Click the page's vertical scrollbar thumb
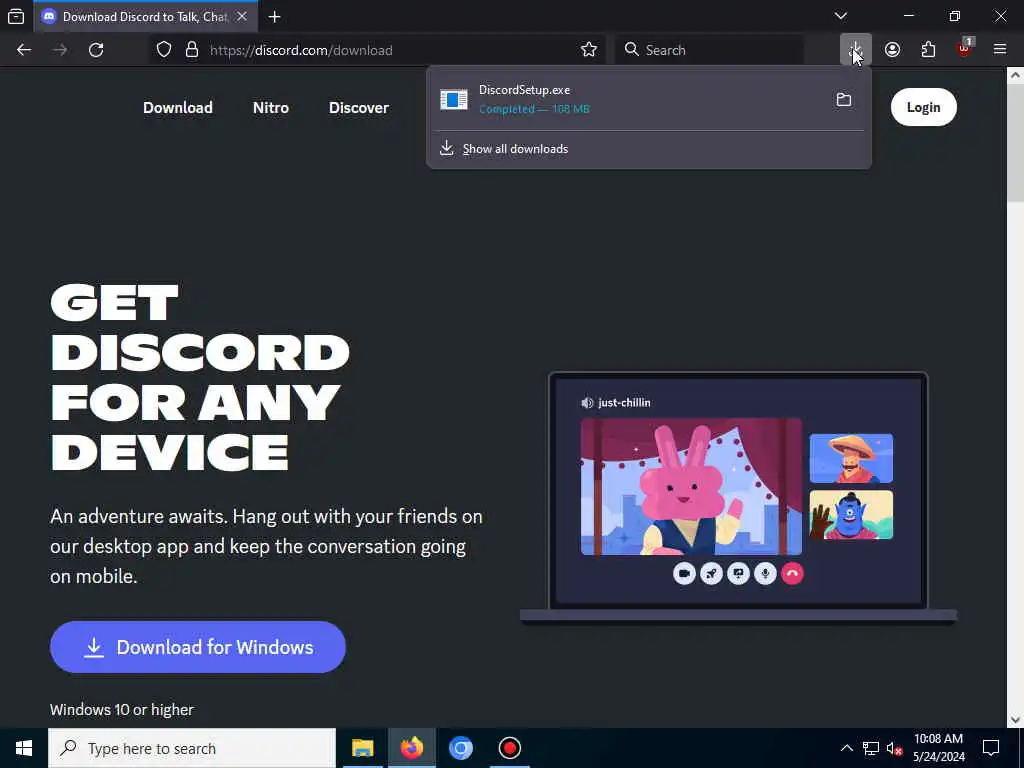1024x768 pixels. coord(1015,144)
